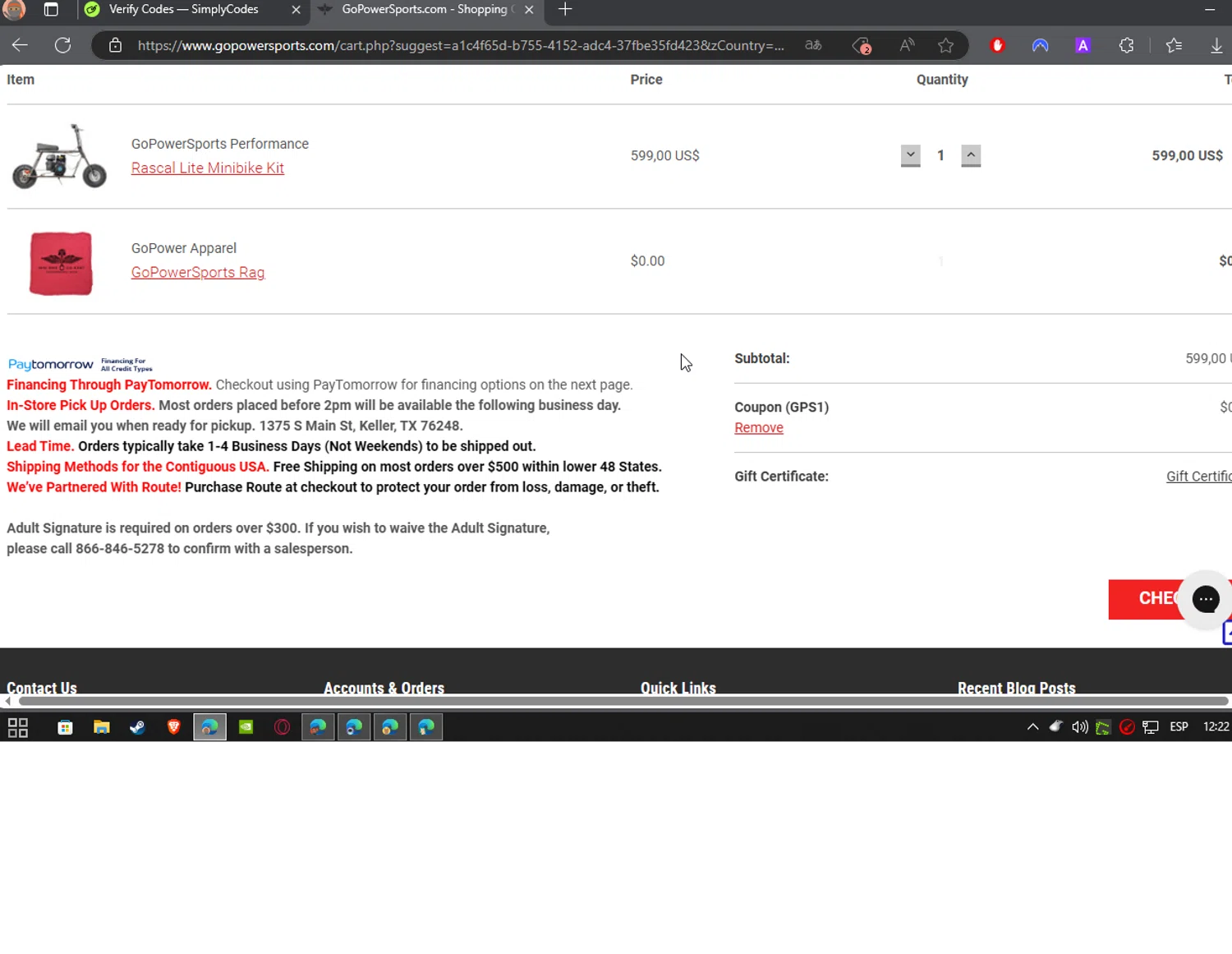
Task: Launch Brave browser from taskbar
Action: [x=173, y=727]
